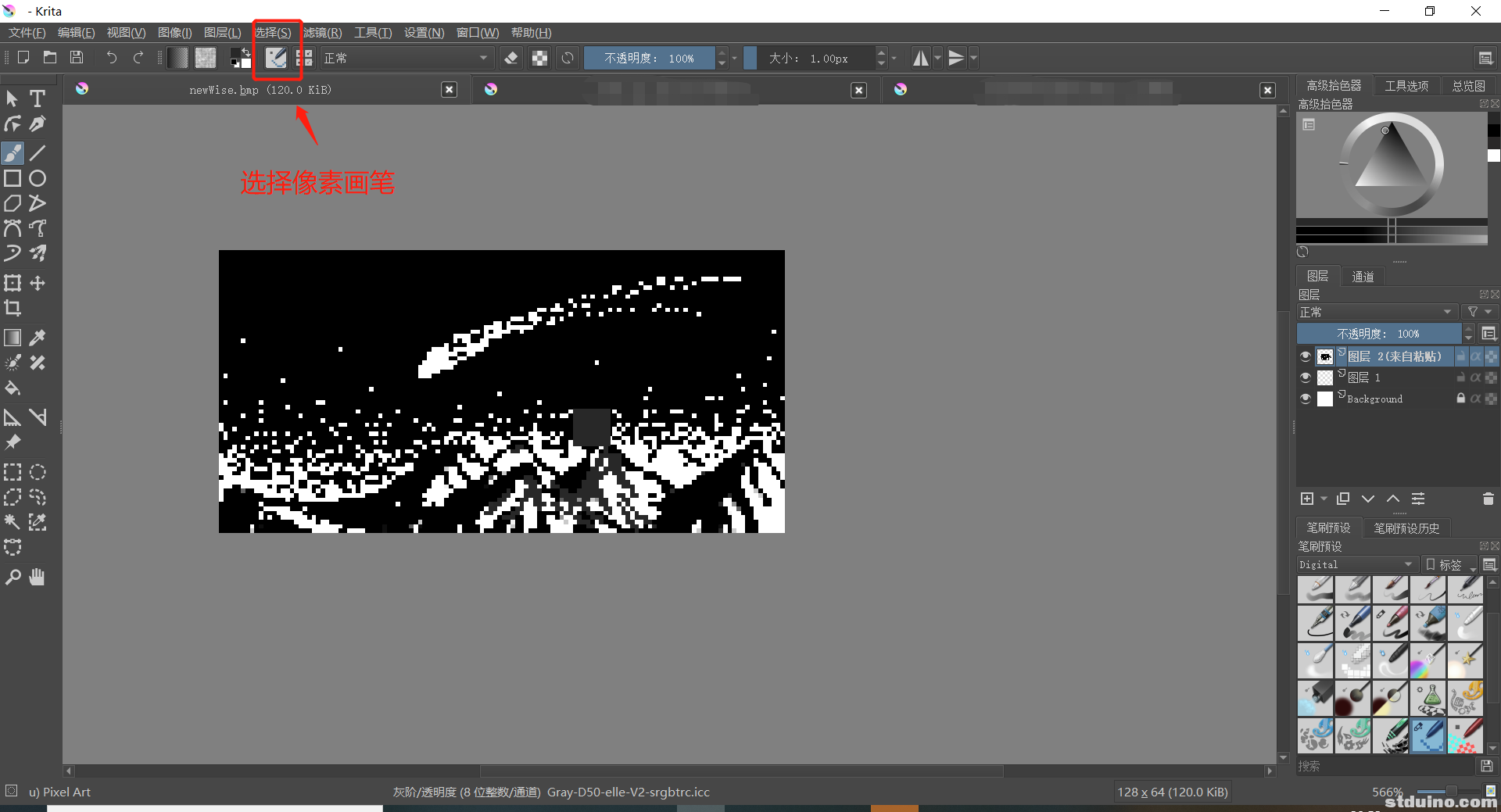Select the Line tool
Image resolution: width=1501 pixels, height=812 pixels.
(37, 152)
